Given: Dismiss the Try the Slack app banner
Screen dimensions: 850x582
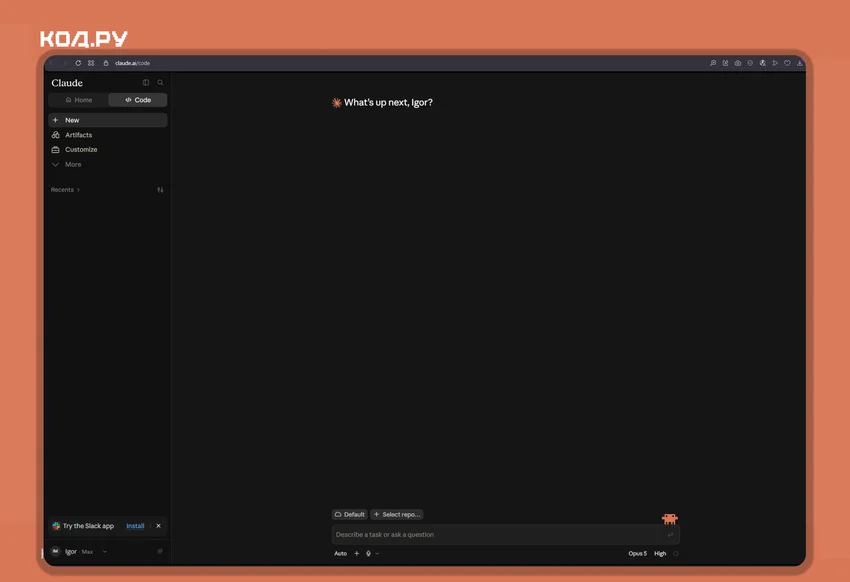Looking at the screenshot, I should [x=158, y=526].
